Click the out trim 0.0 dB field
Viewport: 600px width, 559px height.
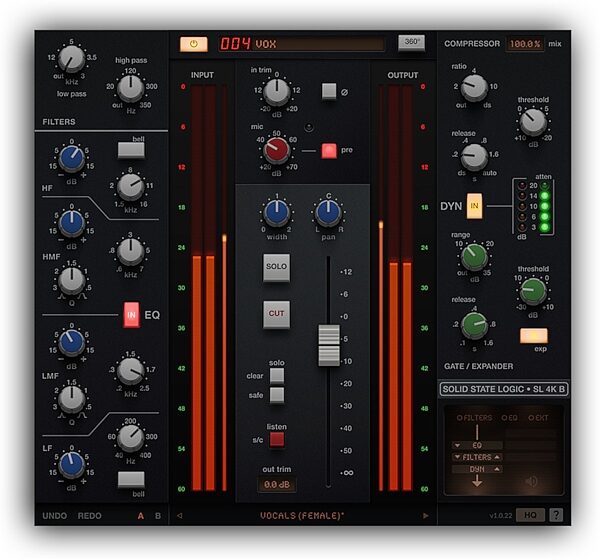click(277, 484)
